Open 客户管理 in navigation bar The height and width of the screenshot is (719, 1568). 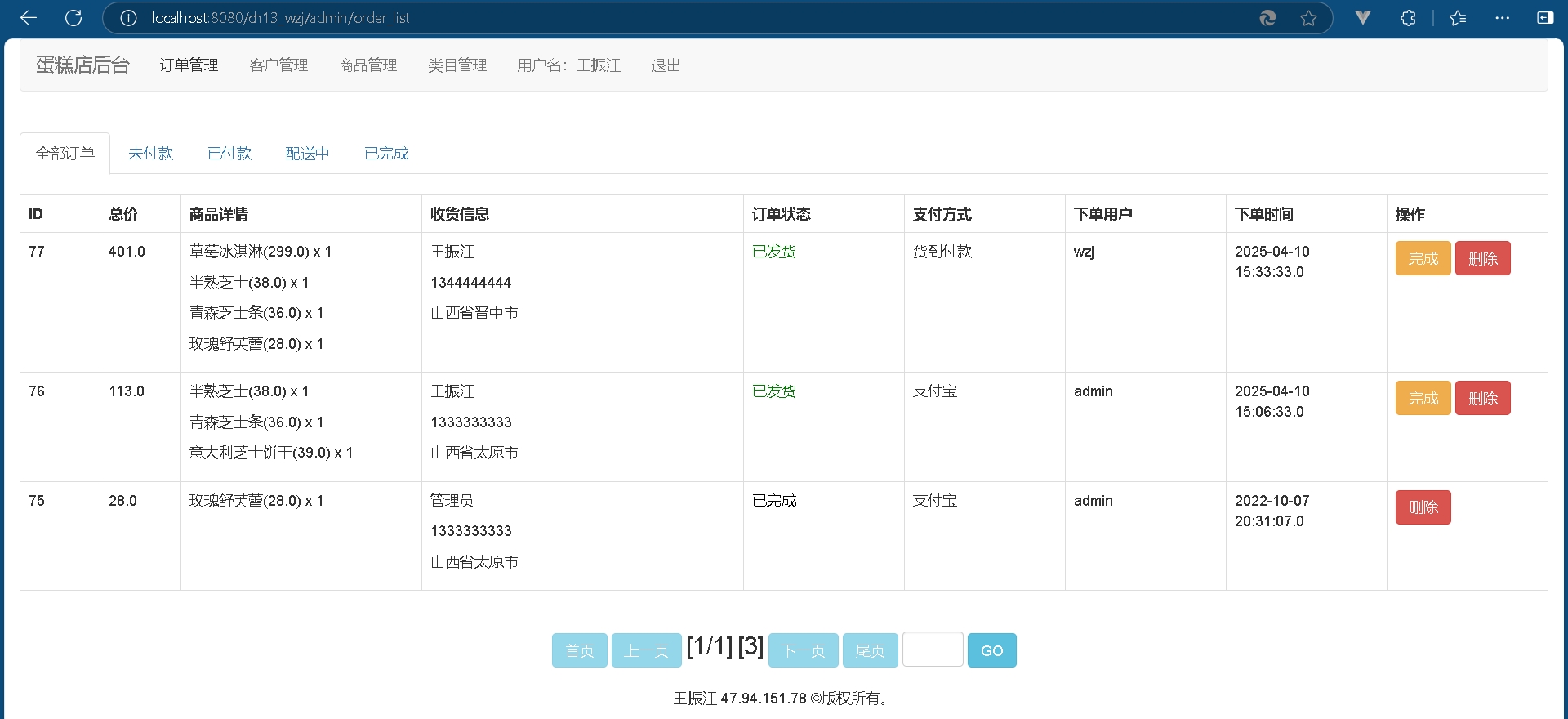278,65
